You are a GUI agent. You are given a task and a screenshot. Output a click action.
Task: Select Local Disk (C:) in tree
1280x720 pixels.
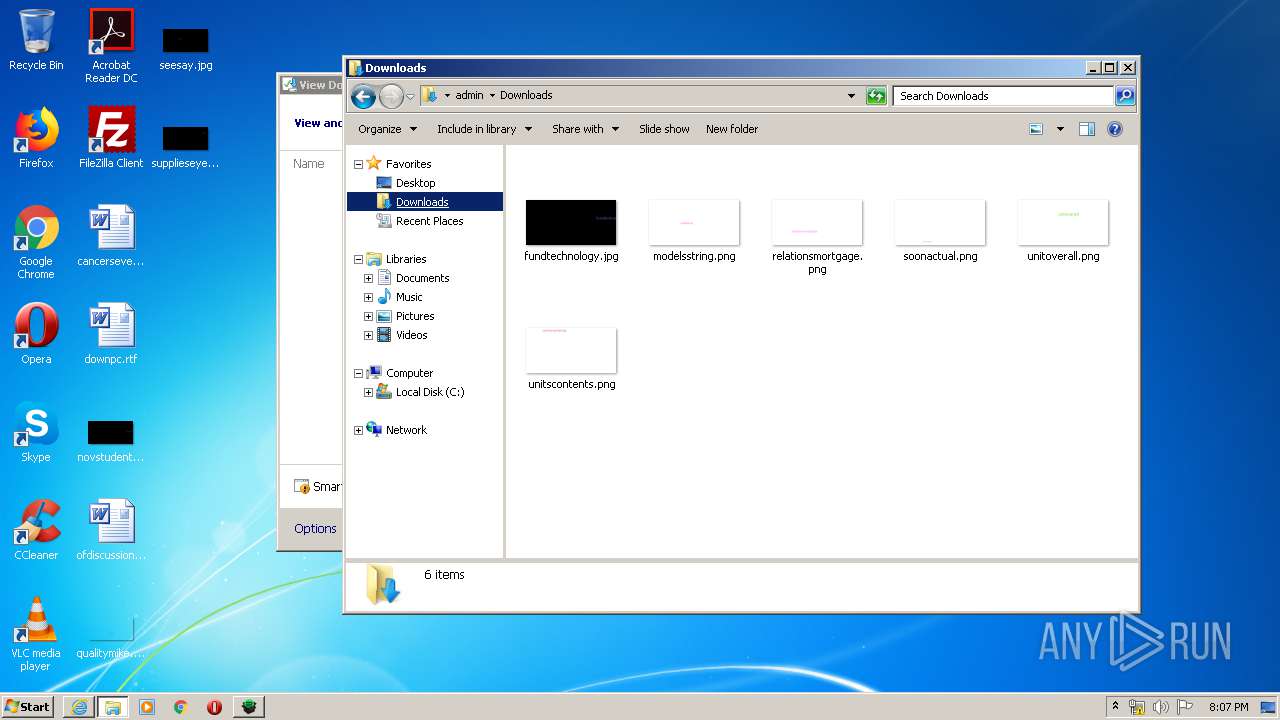click(x=429, y=392)
